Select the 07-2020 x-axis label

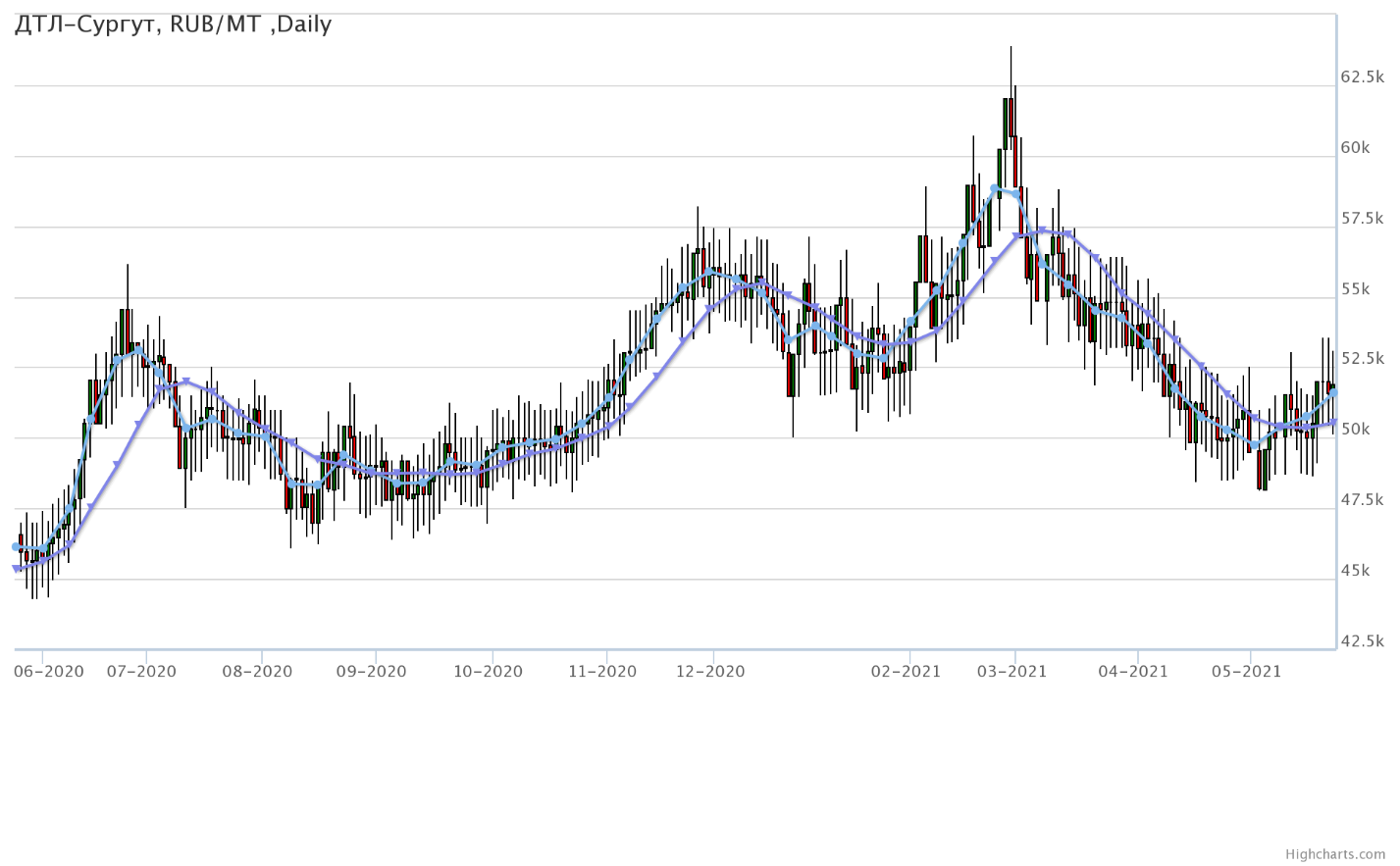point(142,672)
